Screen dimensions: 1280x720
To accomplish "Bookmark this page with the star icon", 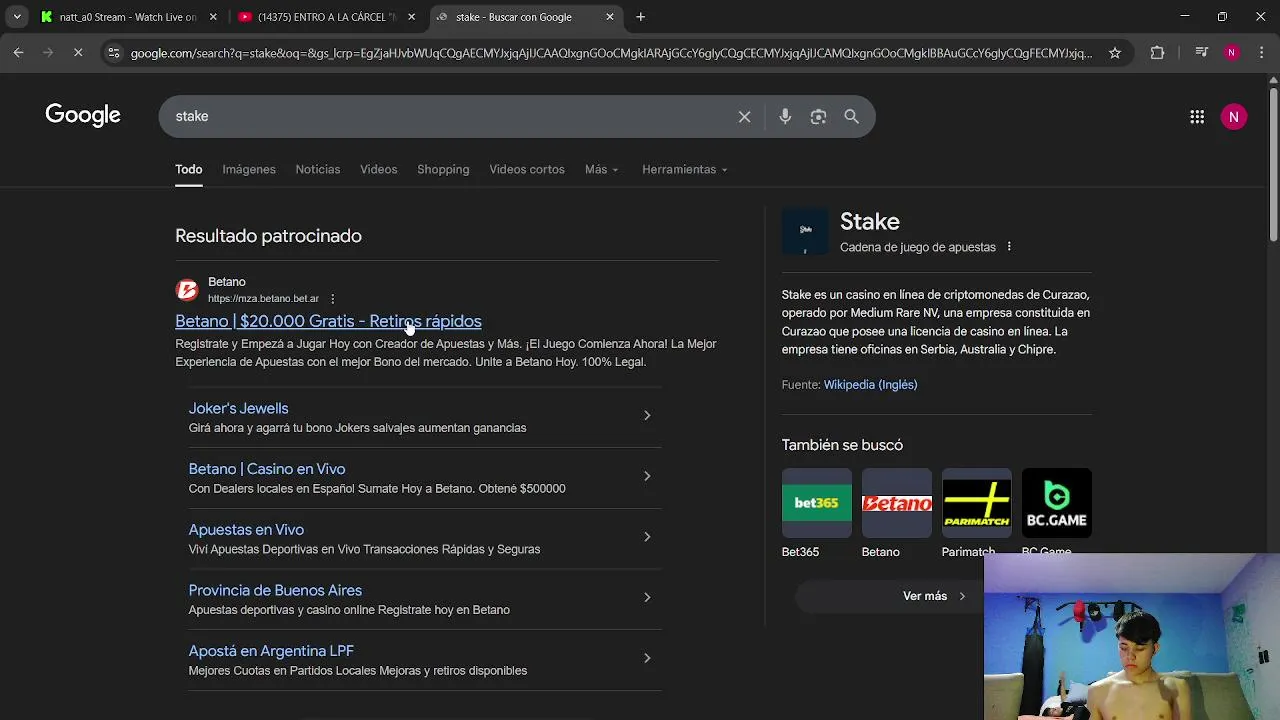I will (x=1115, y=53).
